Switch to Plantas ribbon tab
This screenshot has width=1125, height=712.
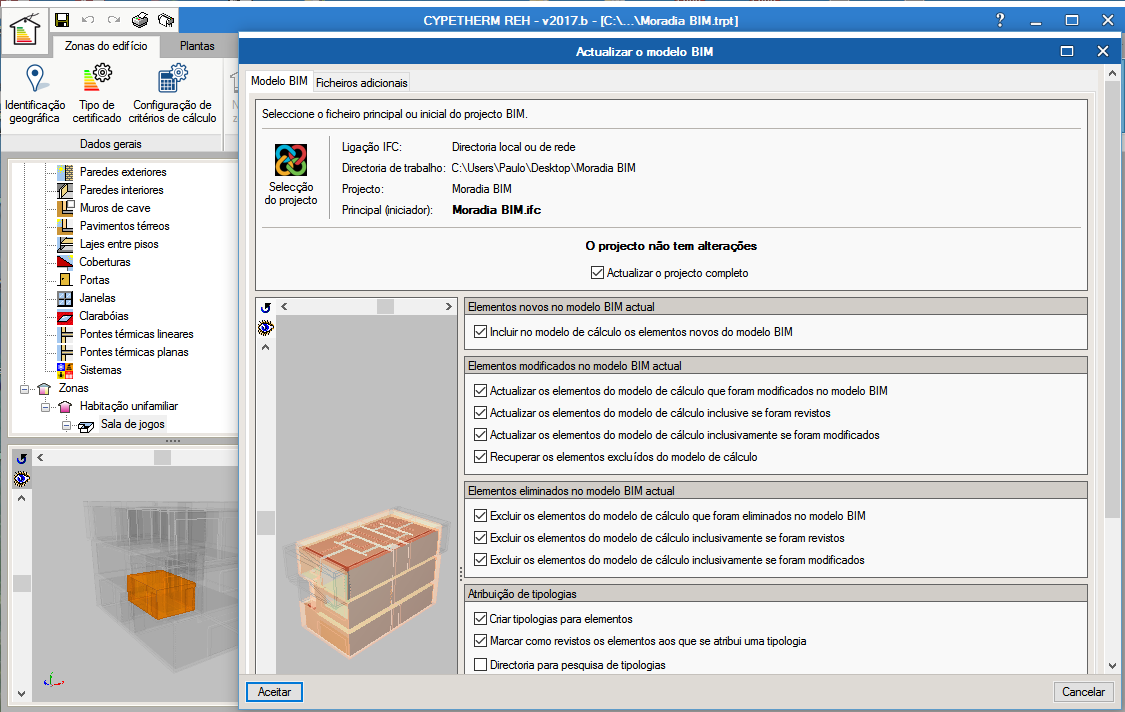click(197, 46)
